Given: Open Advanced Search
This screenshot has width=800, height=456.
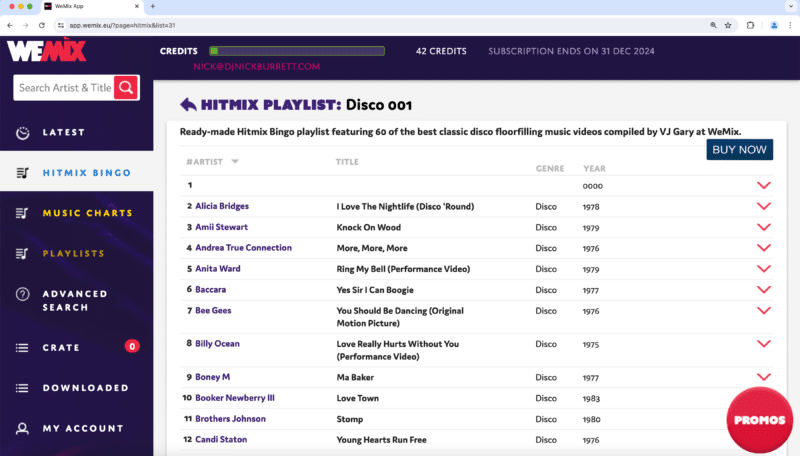Looking at the screenshot, I should [75, 300].
